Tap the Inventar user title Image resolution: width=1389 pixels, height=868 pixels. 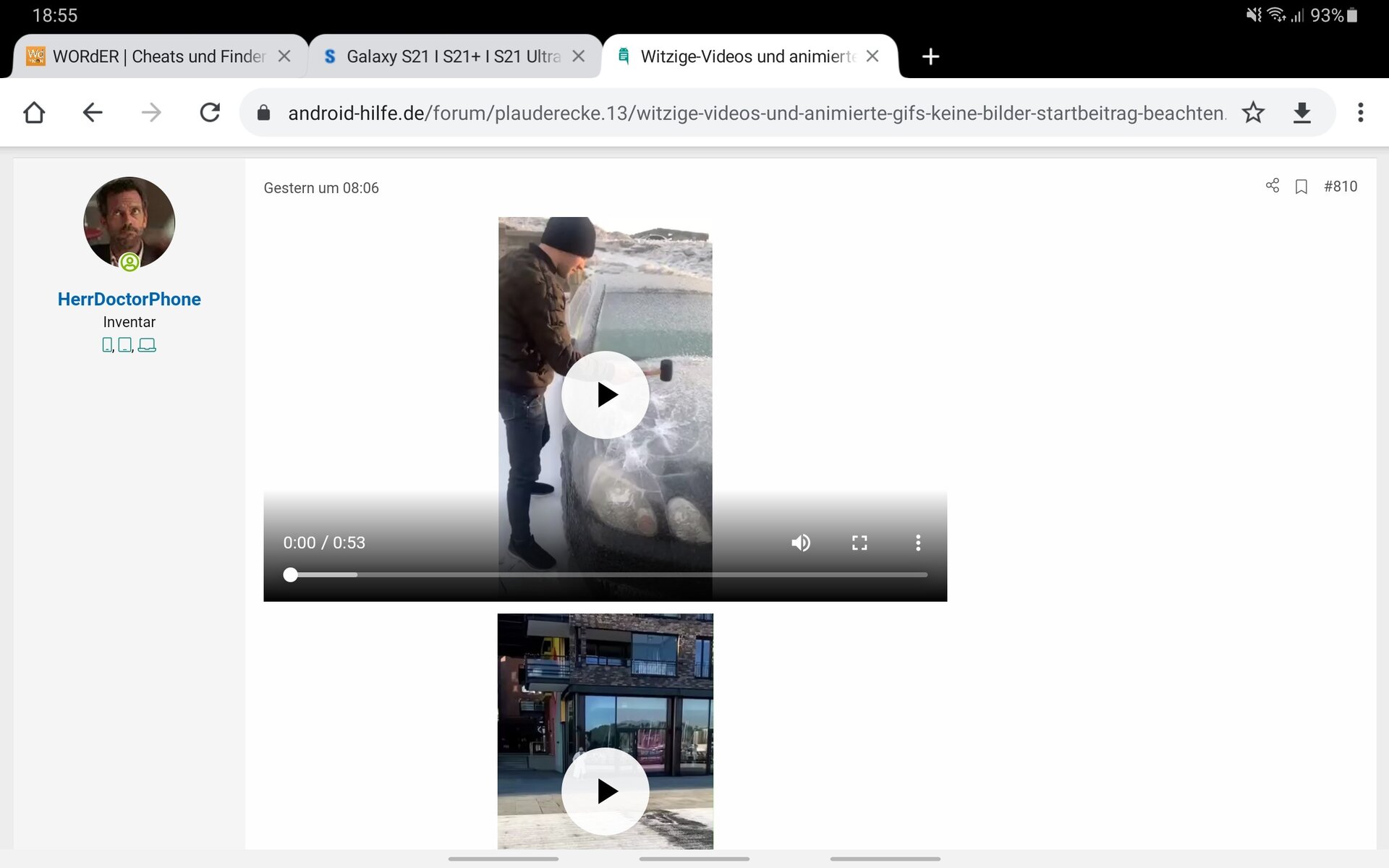129,322
